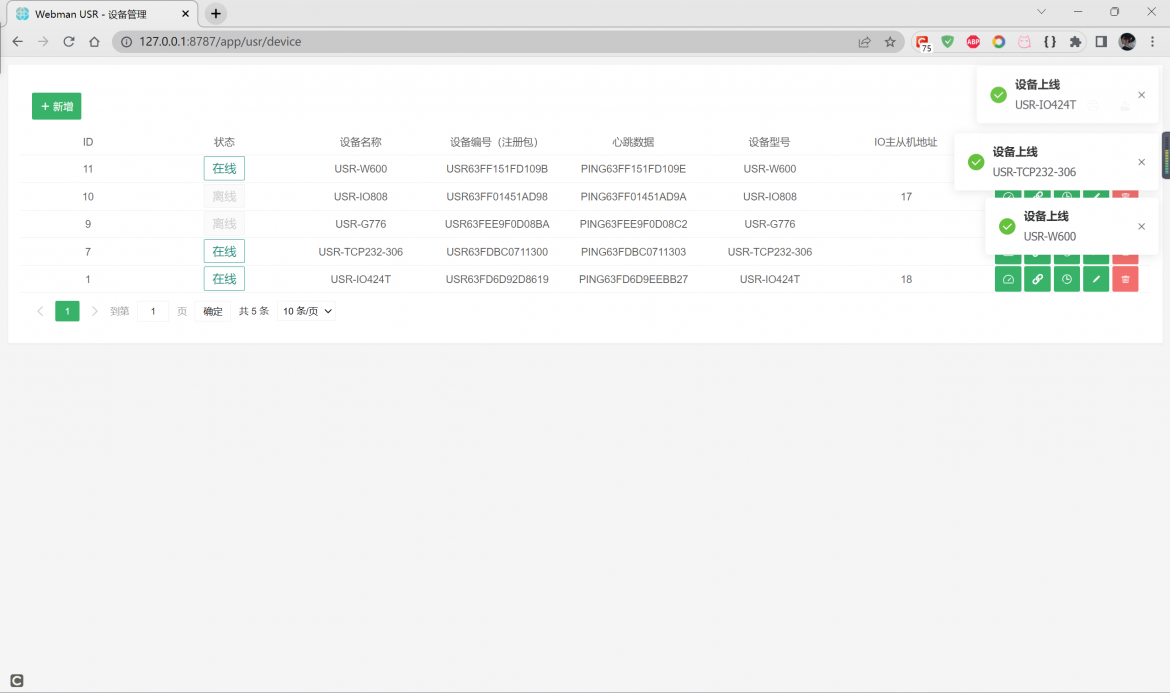Go to previous page arrow in pagination
Screen dimensions: 1170x693
tap(40, 311)
